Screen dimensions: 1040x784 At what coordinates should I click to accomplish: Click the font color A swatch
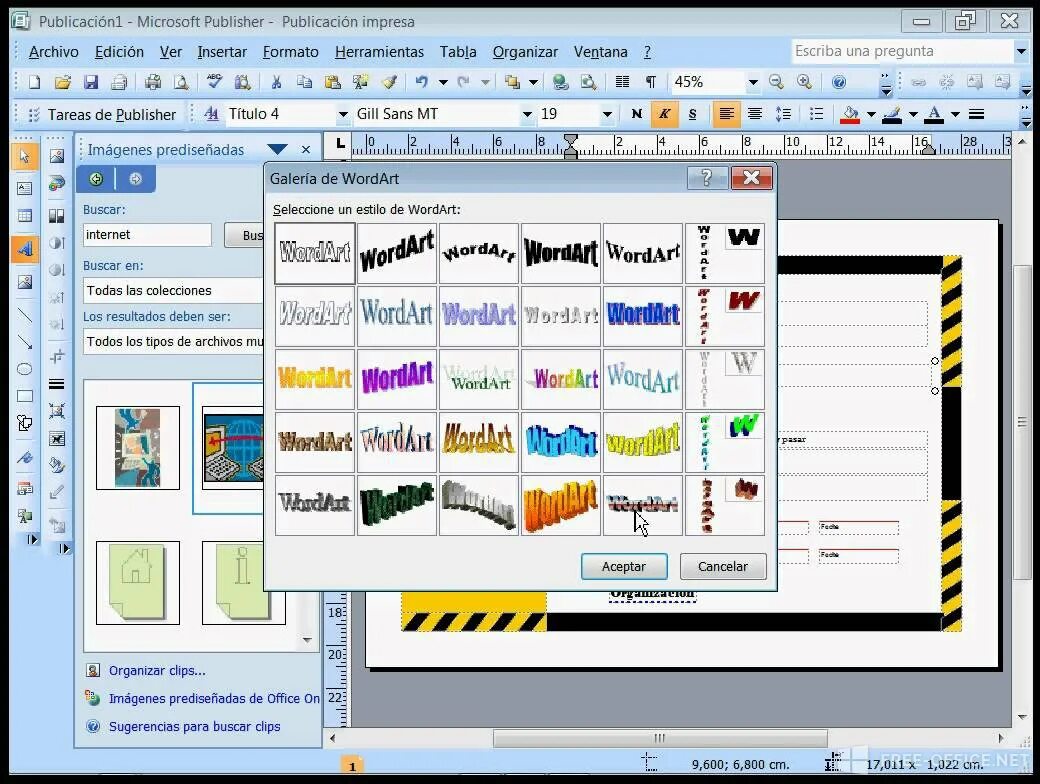pyautogui.click(x=935, y=114)
